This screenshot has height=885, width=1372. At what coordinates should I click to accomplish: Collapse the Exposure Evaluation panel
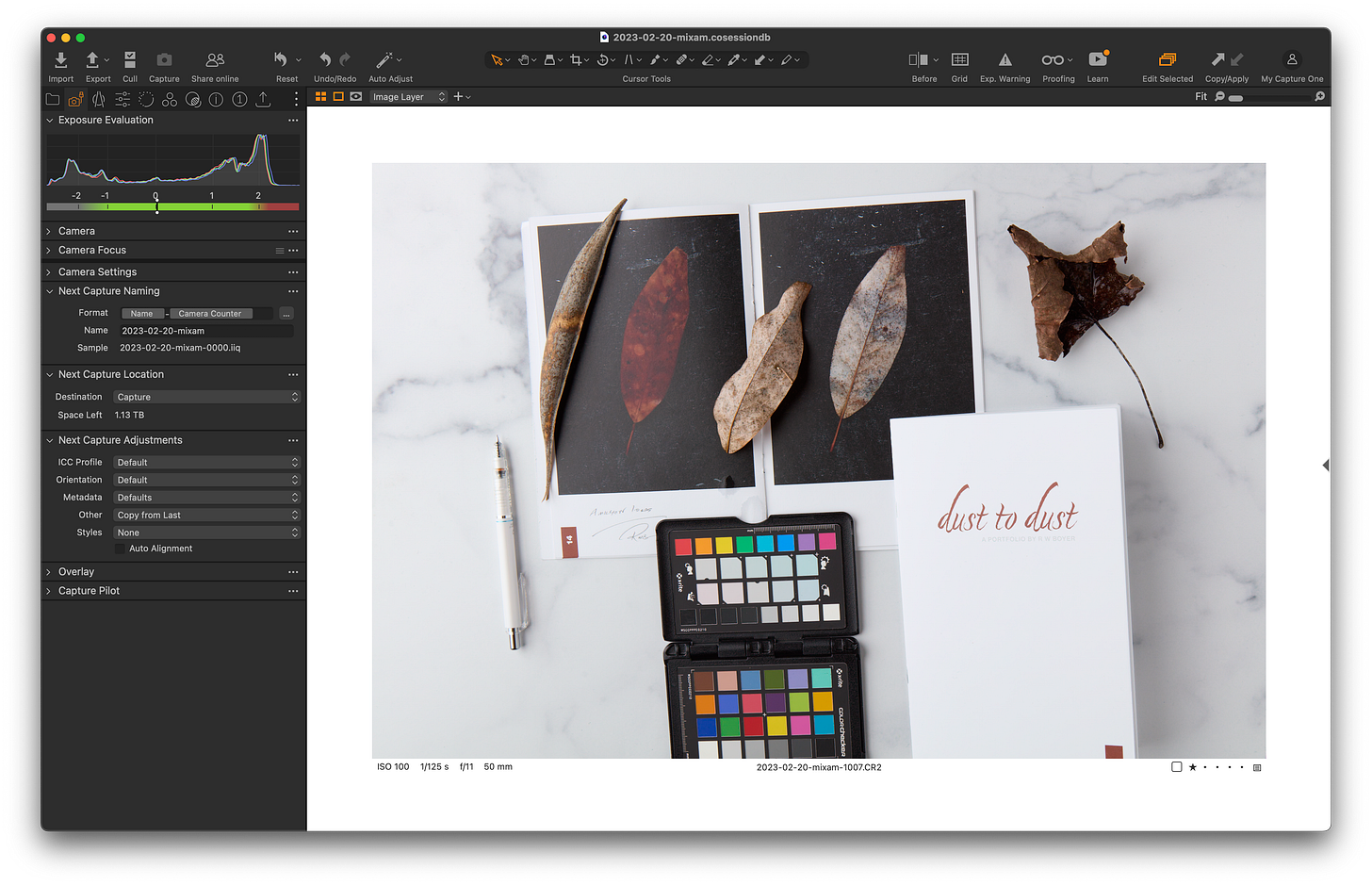tap(49, 121)
